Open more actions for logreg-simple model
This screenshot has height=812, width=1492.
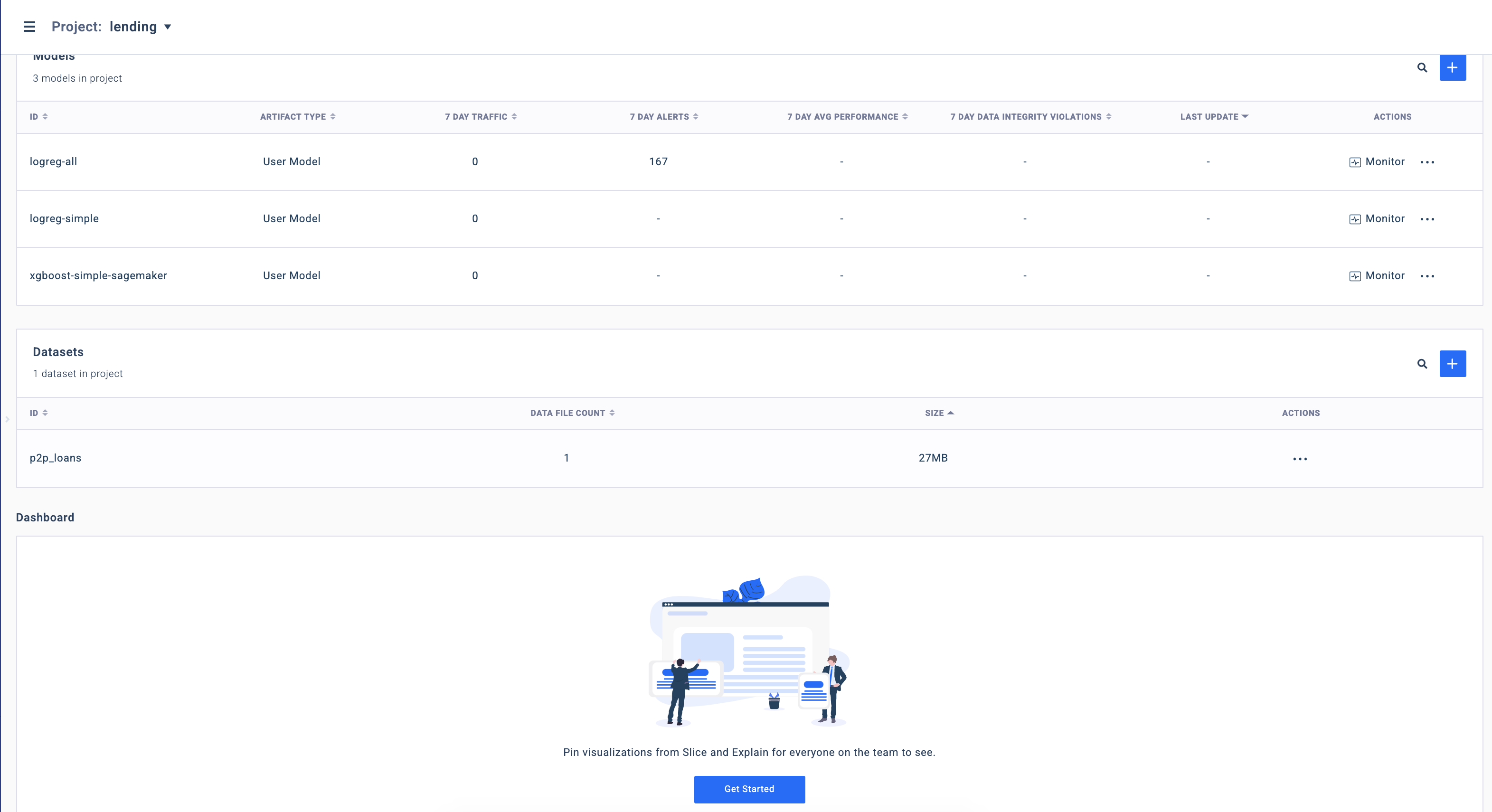(x=1427, y=219)
